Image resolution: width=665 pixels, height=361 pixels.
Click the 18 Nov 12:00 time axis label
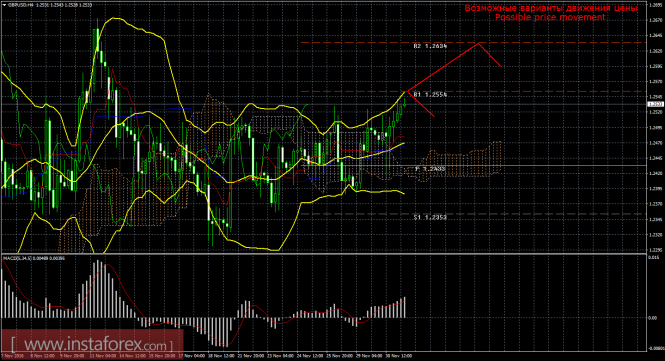pyautogui.click(x=221, y=356)
